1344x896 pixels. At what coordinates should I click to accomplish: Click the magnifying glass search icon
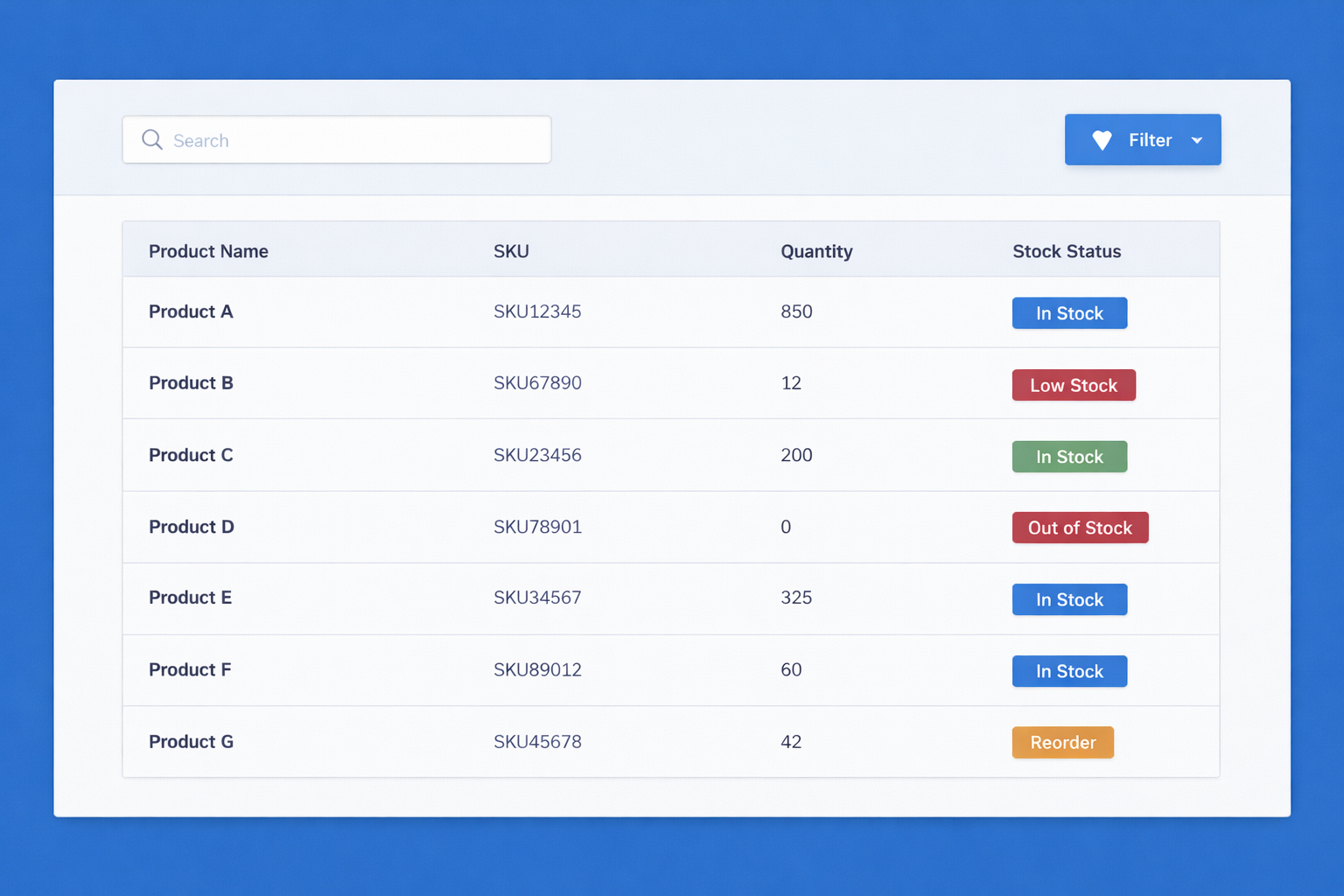click(x=152, y=140)
